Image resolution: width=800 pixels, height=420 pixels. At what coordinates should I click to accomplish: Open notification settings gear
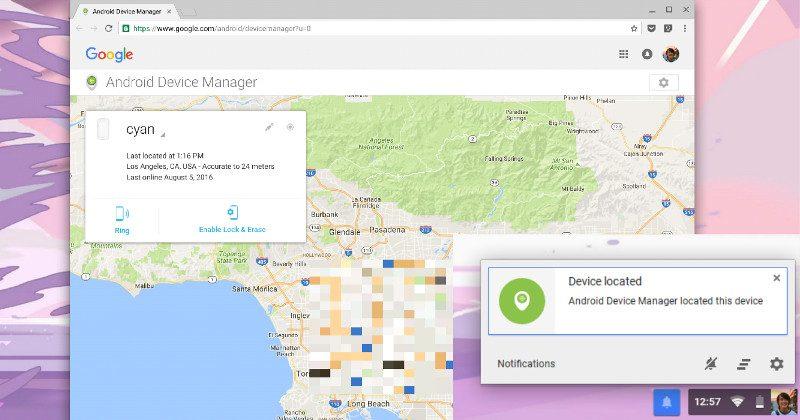(776, 364)
